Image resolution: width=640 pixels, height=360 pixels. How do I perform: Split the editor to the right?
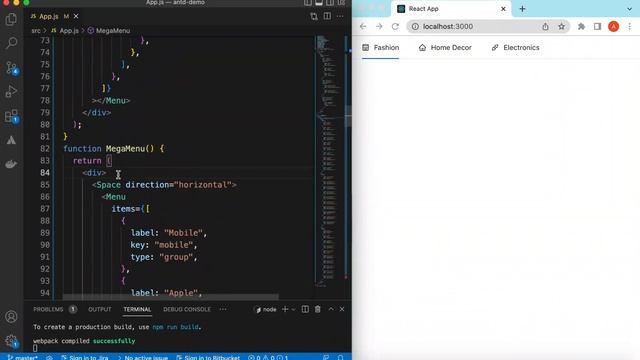(x=327, y=16)
